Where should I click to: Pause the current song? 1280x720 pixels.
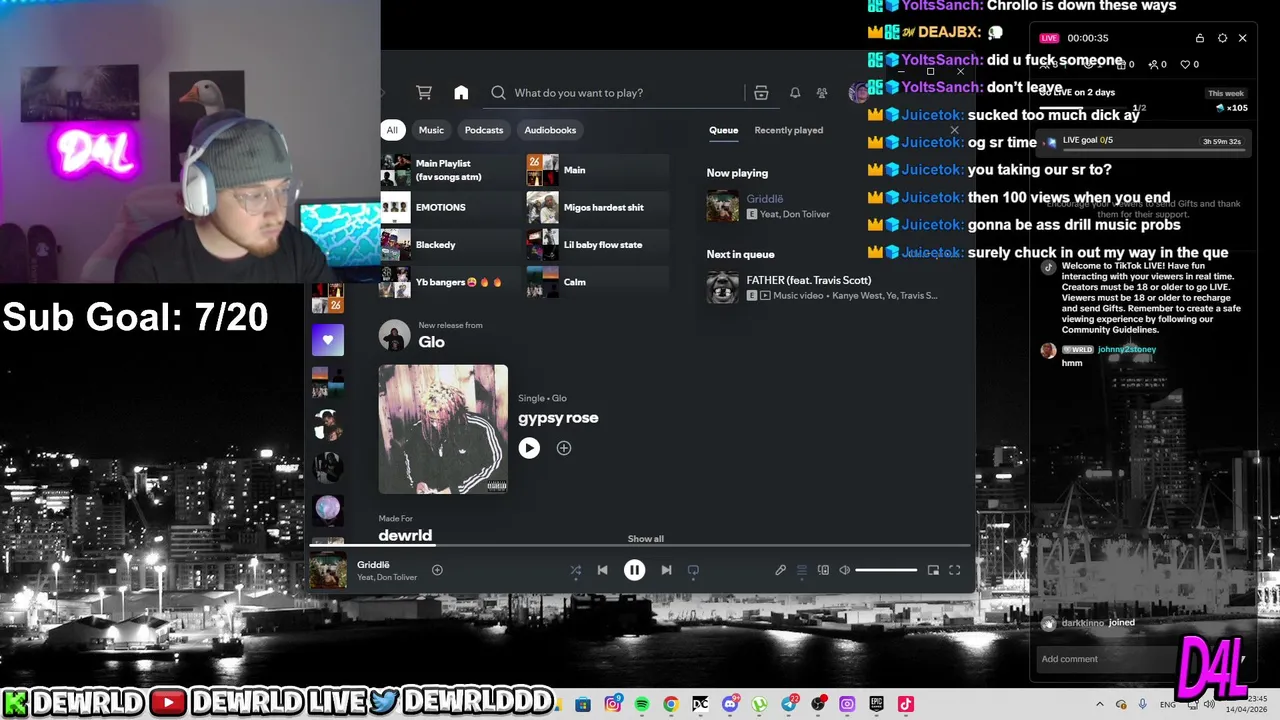point(634,570)
